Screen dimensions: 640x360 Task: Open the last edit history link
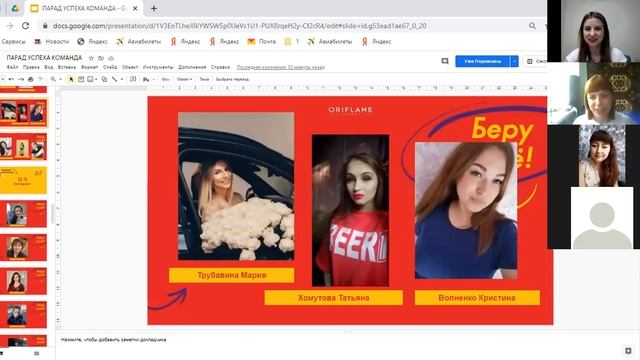[281, 67]
